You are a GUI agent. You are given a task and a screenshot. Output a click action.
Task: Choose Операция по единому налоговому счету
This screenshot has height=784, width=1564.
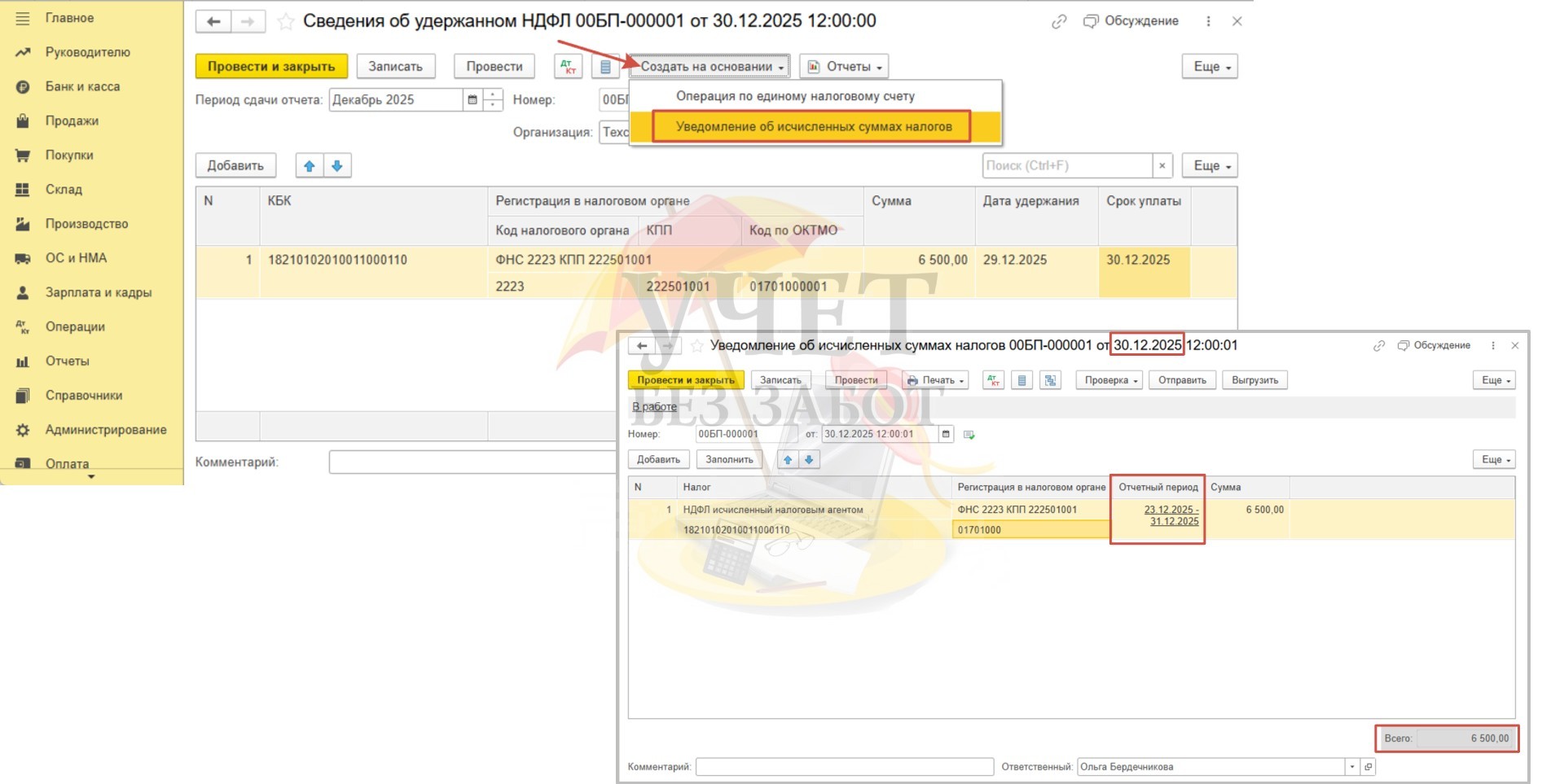pyautogui.click(x=795, y=96)
